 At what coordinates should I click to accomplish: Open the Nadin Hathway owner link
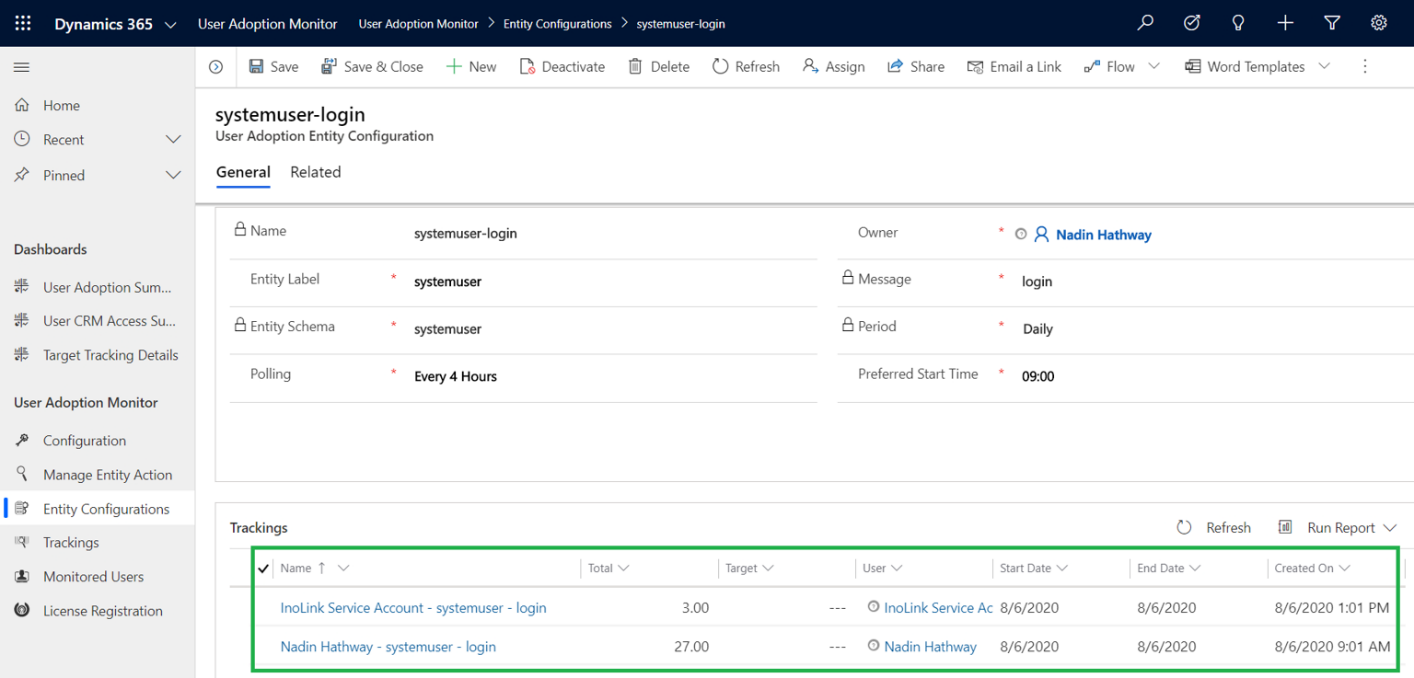click(x=1103, y=235)
